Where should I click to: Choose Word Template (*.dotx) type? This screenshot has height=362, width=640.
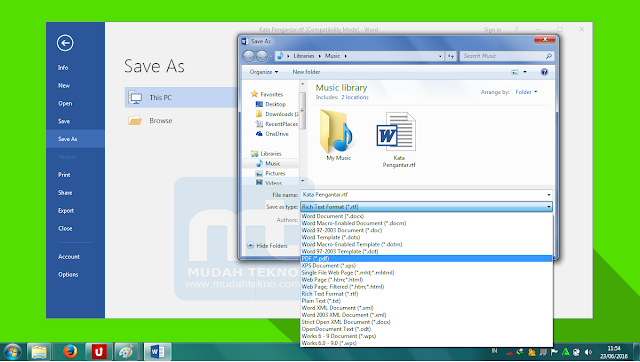(426, 237)
